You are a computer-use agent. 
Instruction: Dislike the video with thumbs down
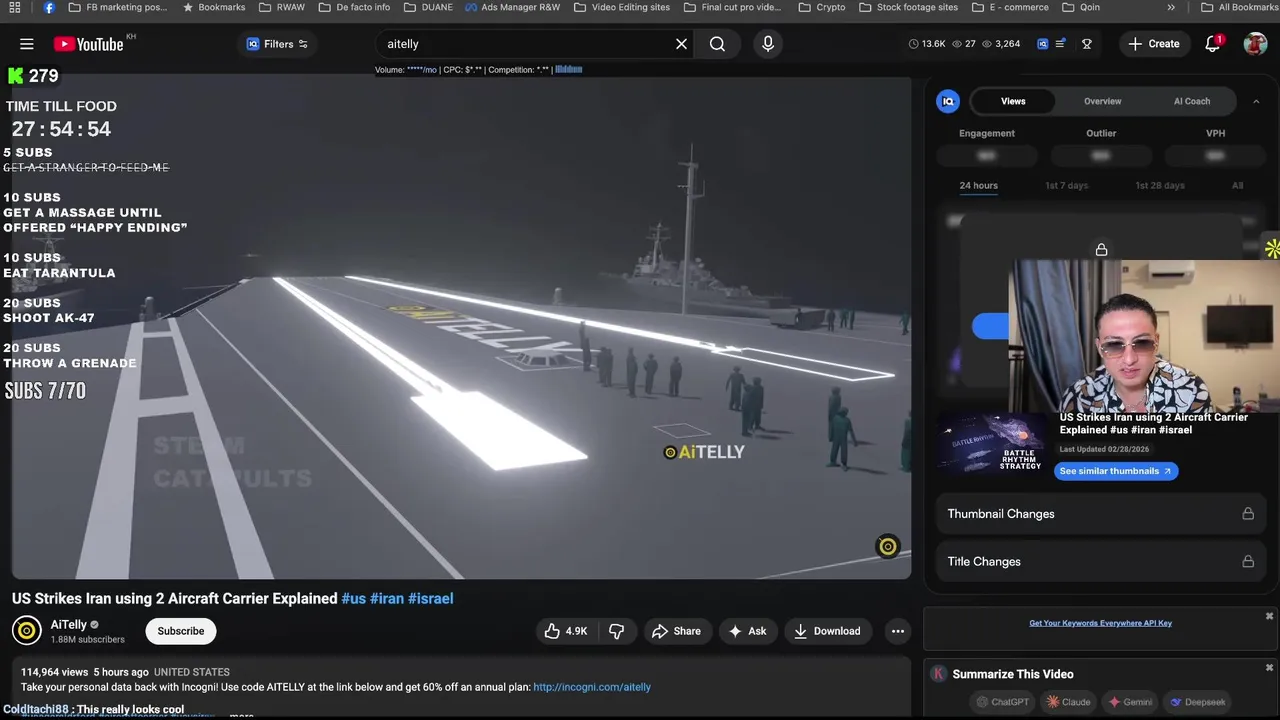617,631
